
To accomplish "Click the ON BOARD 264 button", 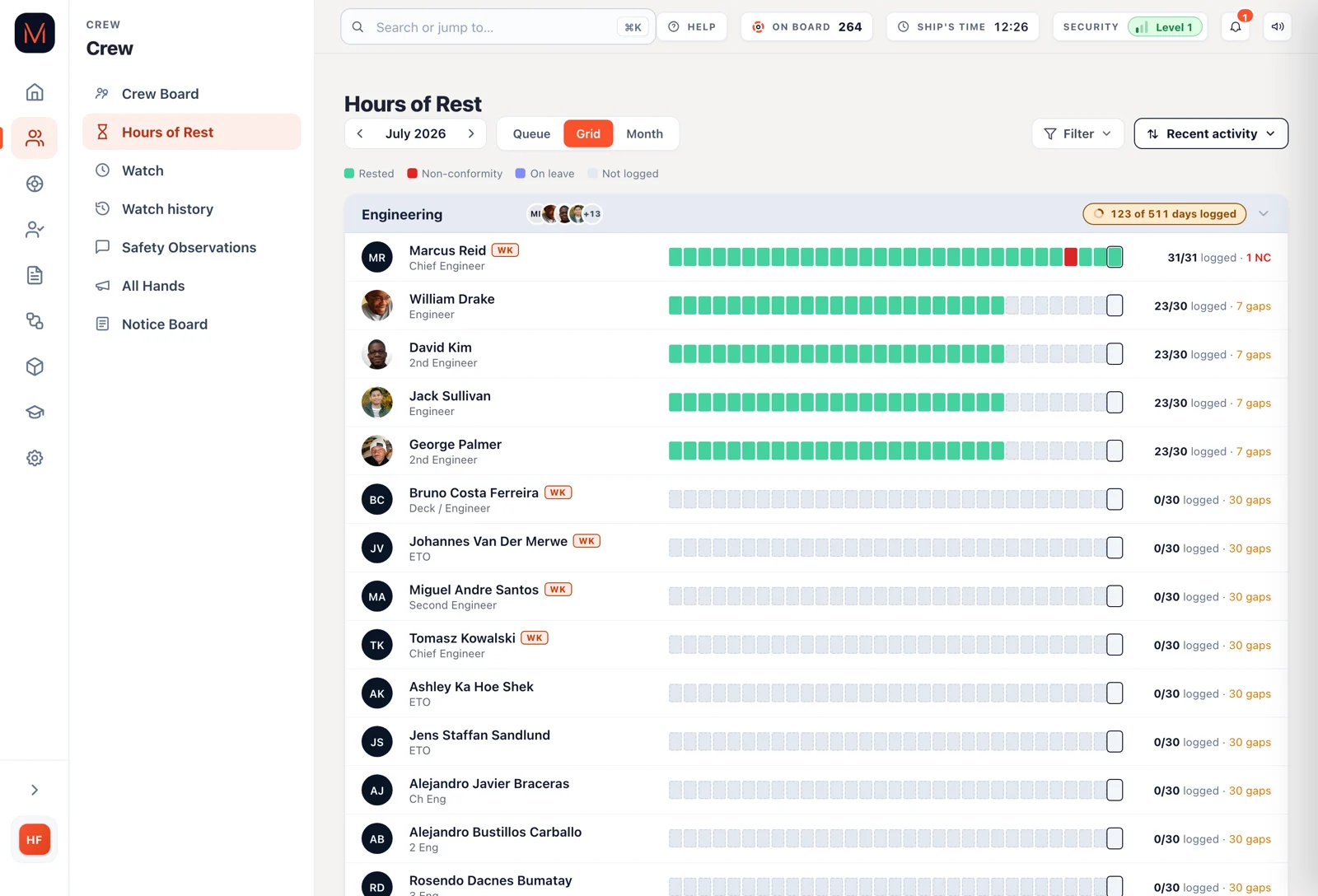I will [806, 27].
